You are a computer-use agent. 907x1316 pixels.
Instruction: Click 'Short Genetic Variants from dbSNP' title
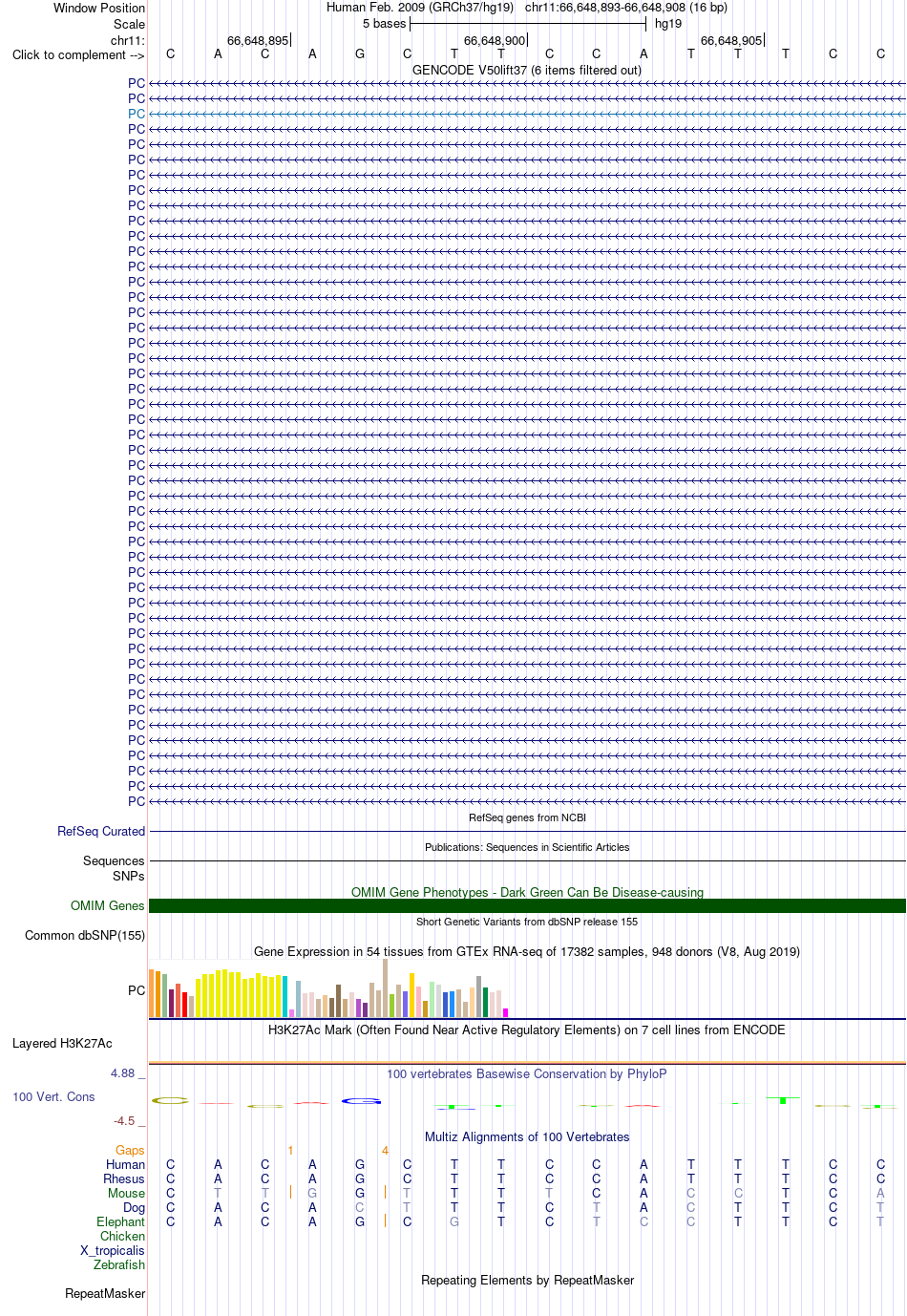(527, 923)
